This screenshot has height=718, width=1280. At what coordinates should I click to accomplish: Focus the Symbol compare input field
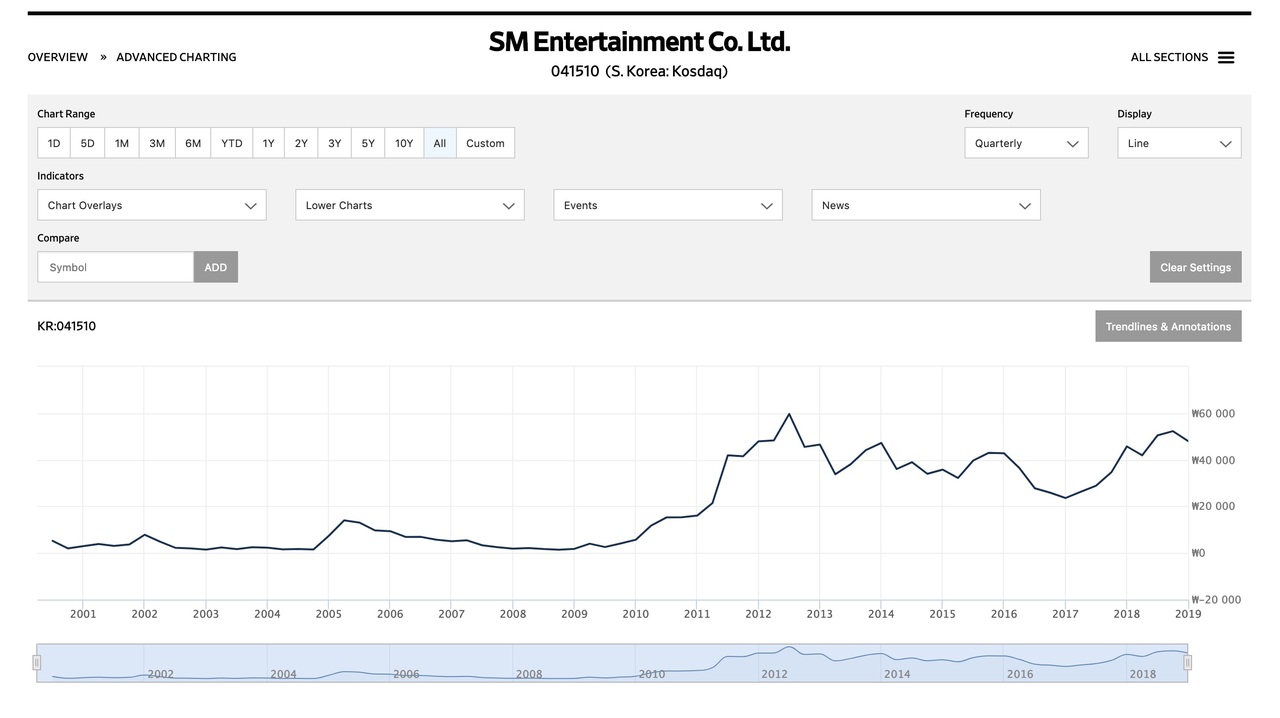pos(116,267)
